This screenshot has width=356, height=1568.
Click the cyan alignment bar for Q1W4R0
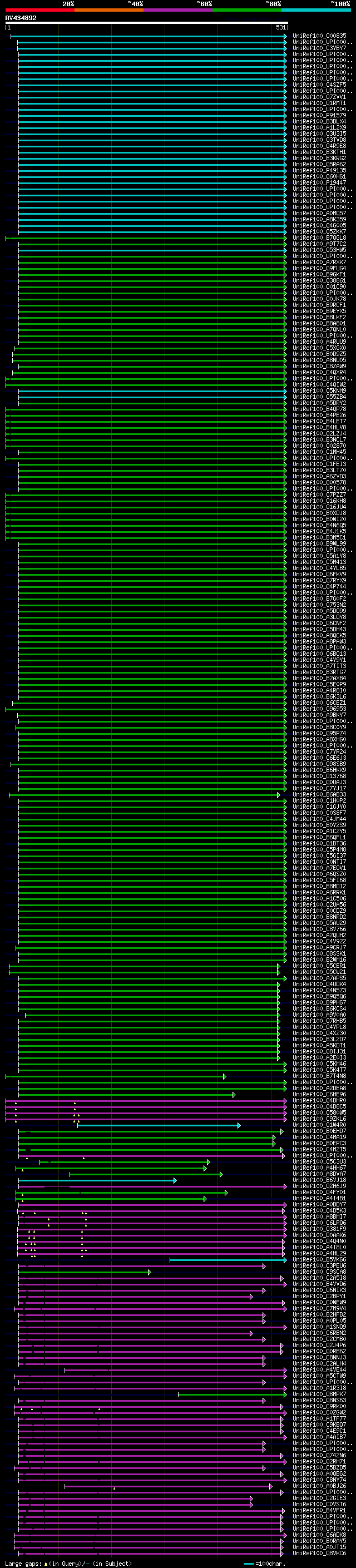[158, 1125]
